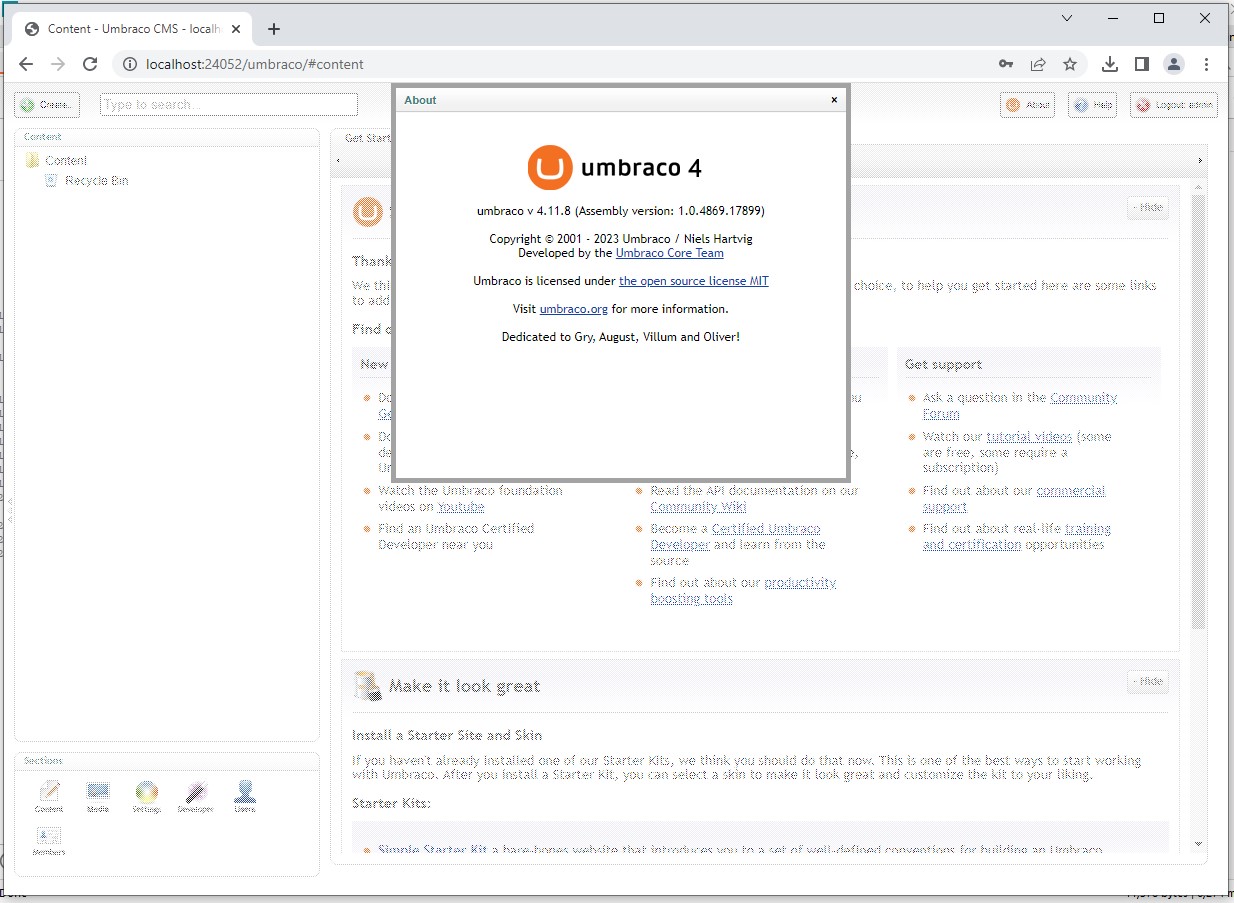
Task: Click the saved passwords key icon
Action: [x=1006, y=64]
